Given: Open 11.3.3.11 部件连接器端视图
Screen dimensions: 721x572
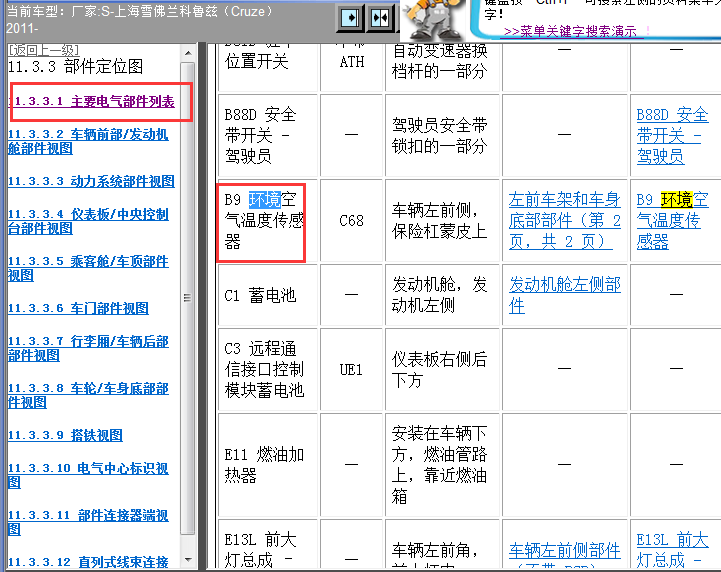Looking at the screenshot, I should 88,522.
